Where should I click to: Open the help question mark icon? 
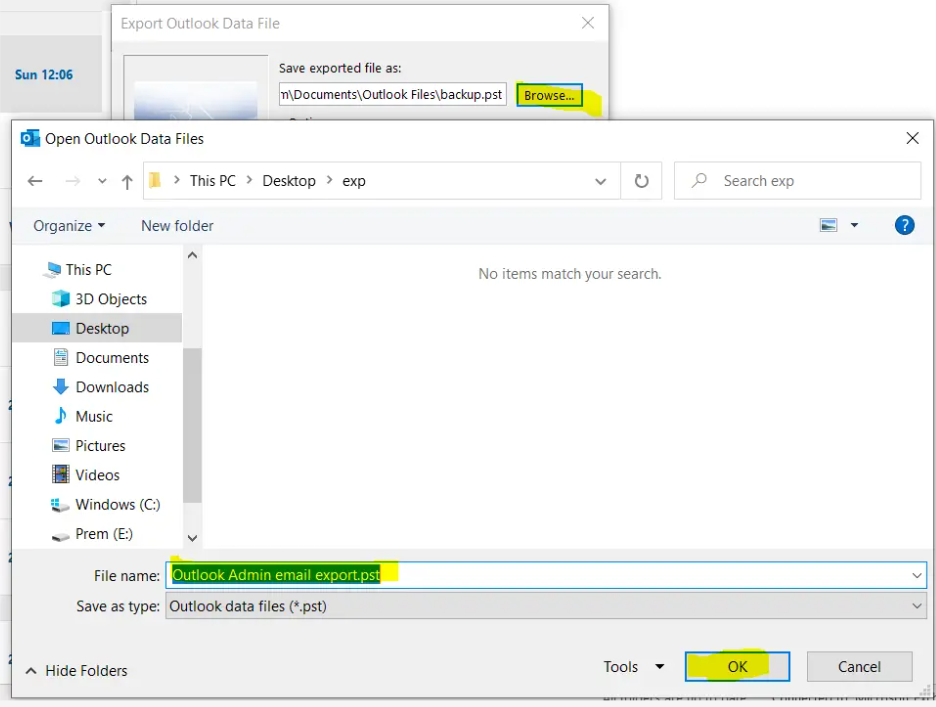(904, 225)
